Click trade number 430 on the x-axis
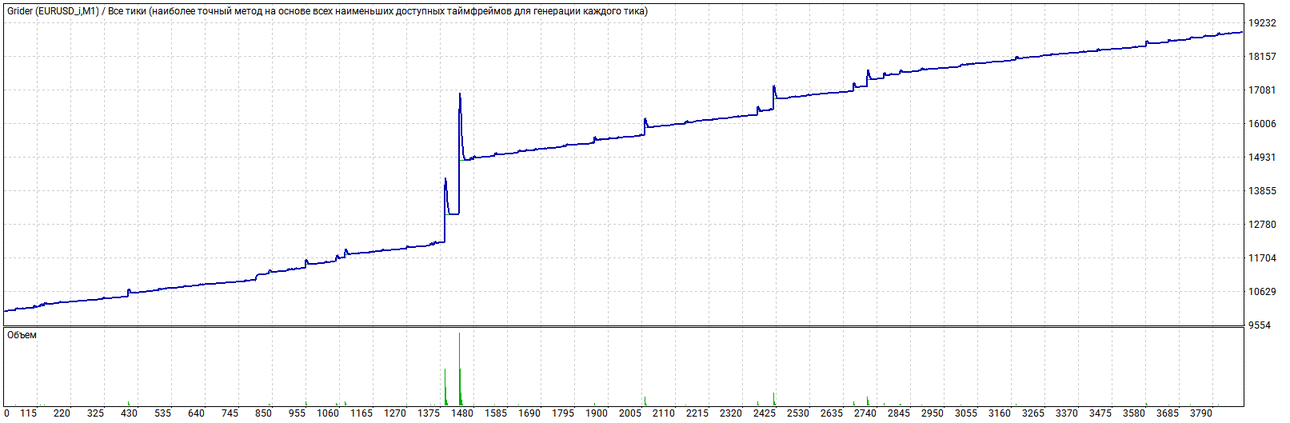 point(129,412)
